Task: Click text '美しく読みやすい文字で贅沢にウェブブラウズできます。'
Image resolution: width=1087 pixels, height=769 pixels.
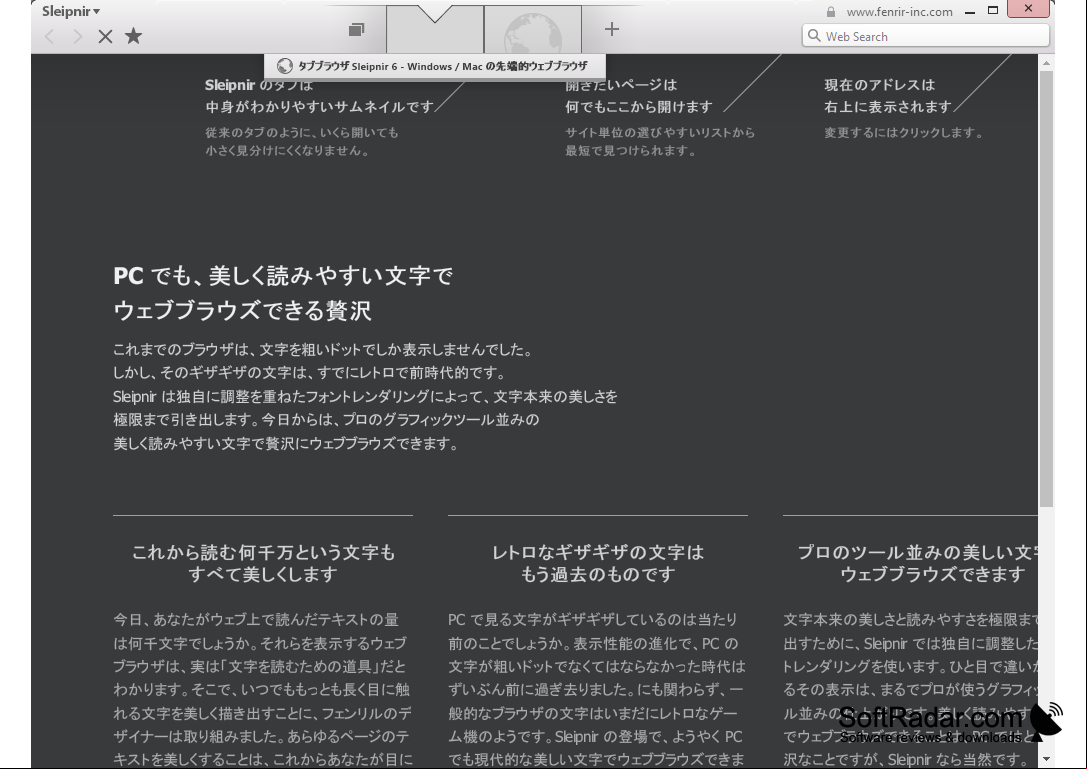Action: pos(286,444)
